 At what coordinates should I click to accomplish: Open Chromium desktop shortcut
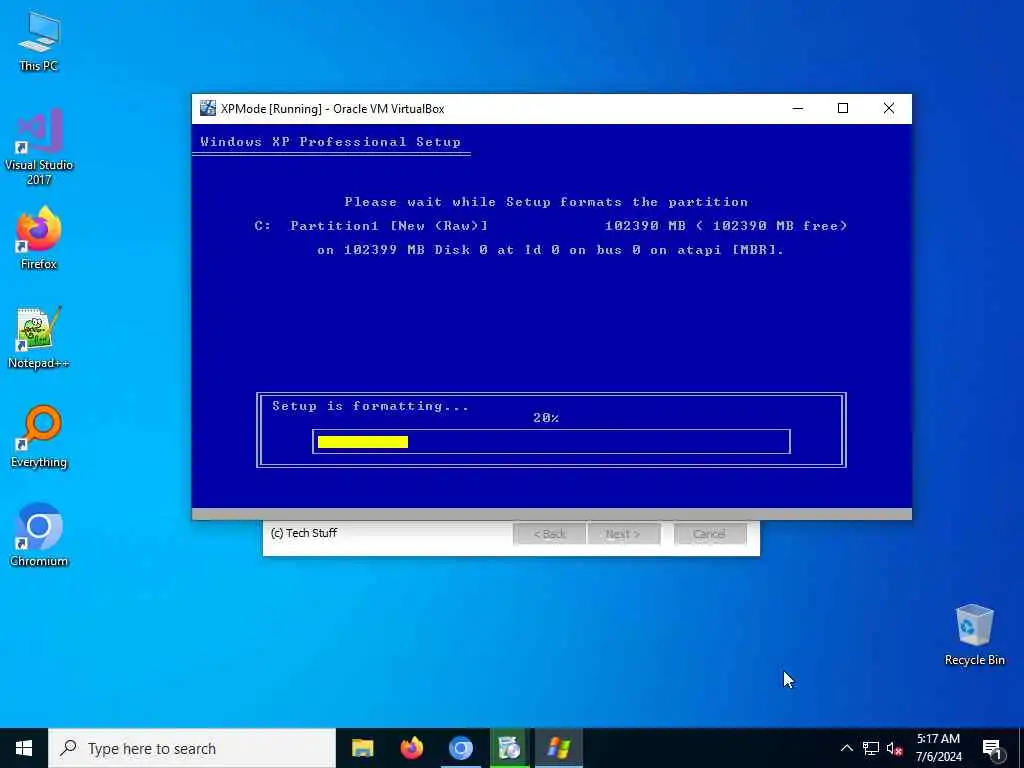(39, 535)
